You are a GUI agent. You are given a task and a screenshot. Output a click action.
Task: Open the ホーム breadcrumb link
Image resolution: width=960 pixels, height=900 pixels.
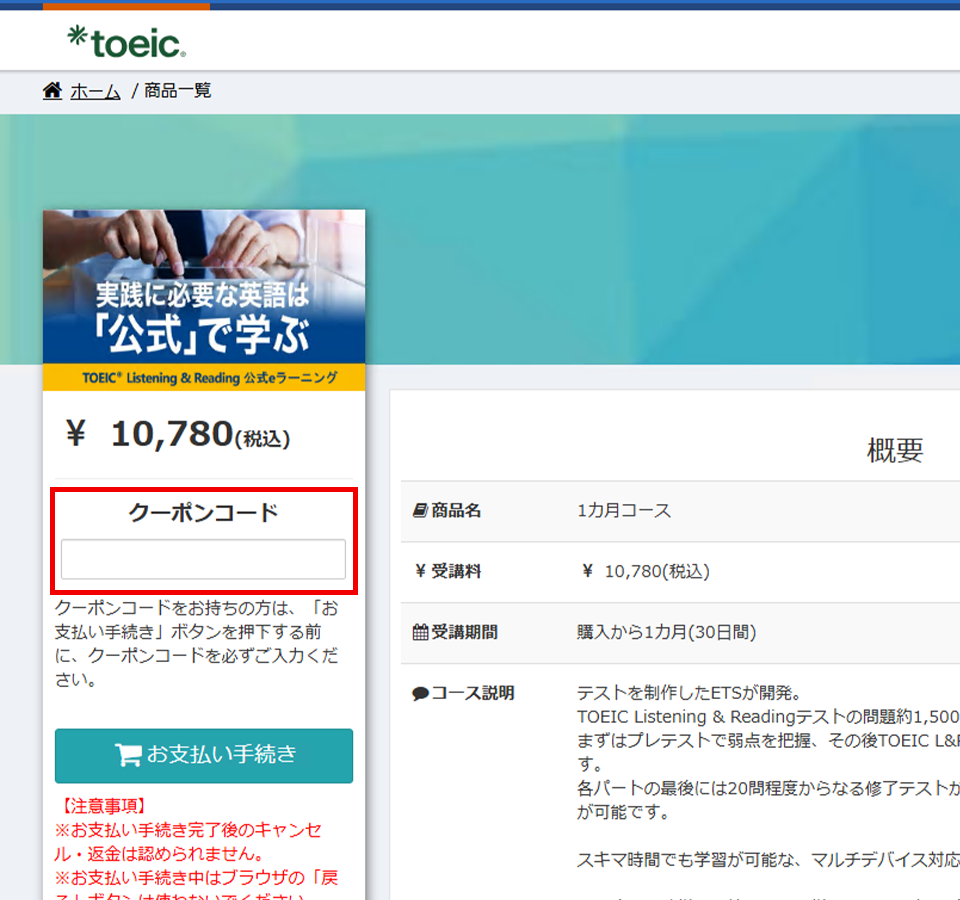point(95,91)
